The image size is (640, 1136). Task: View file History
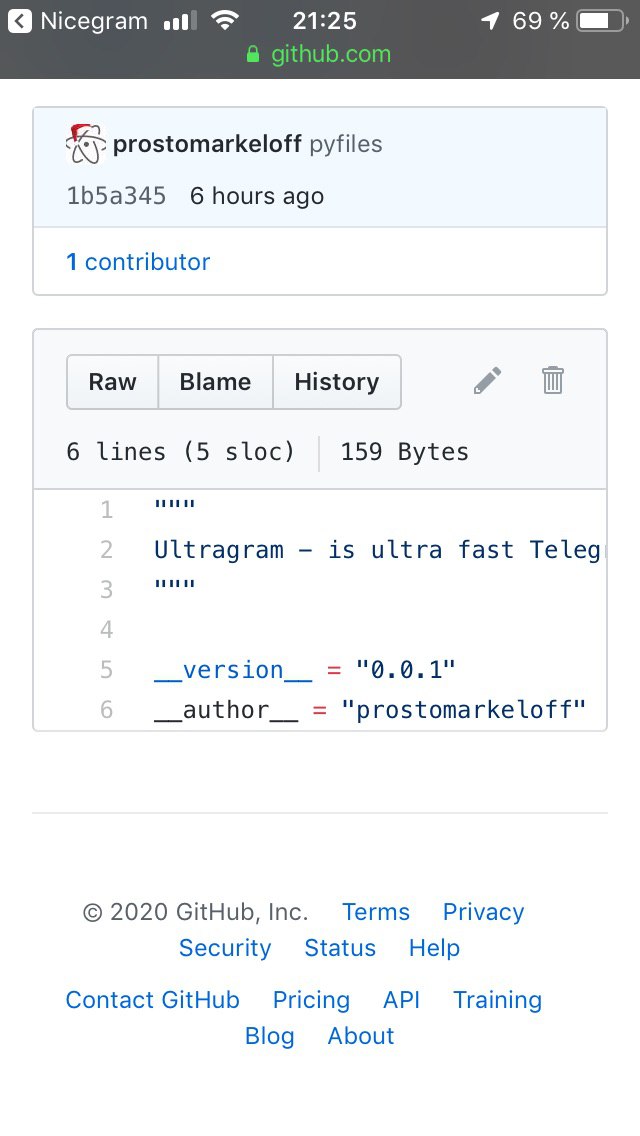pyautogui.click(x=337, y=382)
